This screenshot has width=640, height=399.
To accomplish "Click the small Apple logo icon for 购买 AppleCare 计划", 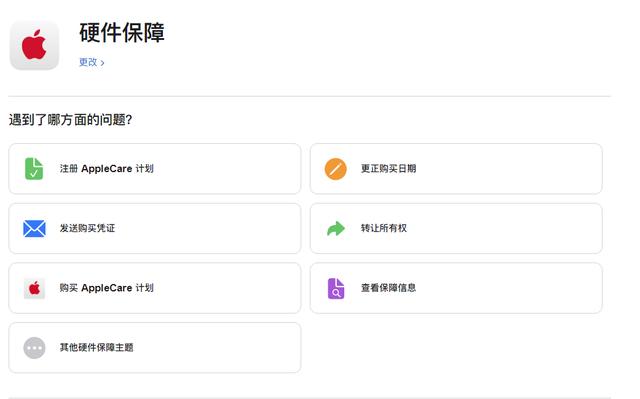I will click(x=34, y=288).
